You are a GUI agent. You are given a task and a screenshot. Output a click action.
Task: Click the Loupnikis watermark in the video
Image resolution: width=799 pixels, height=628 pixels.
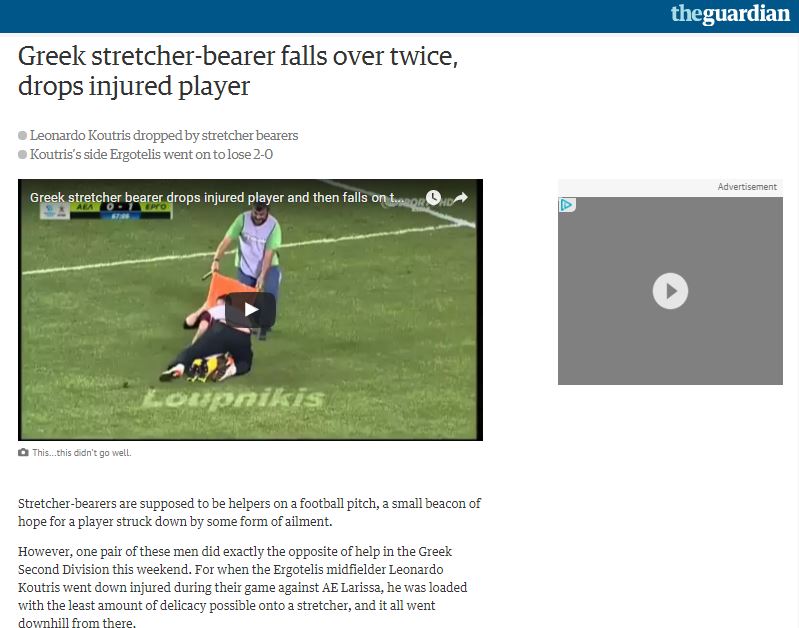click(233, 399)
